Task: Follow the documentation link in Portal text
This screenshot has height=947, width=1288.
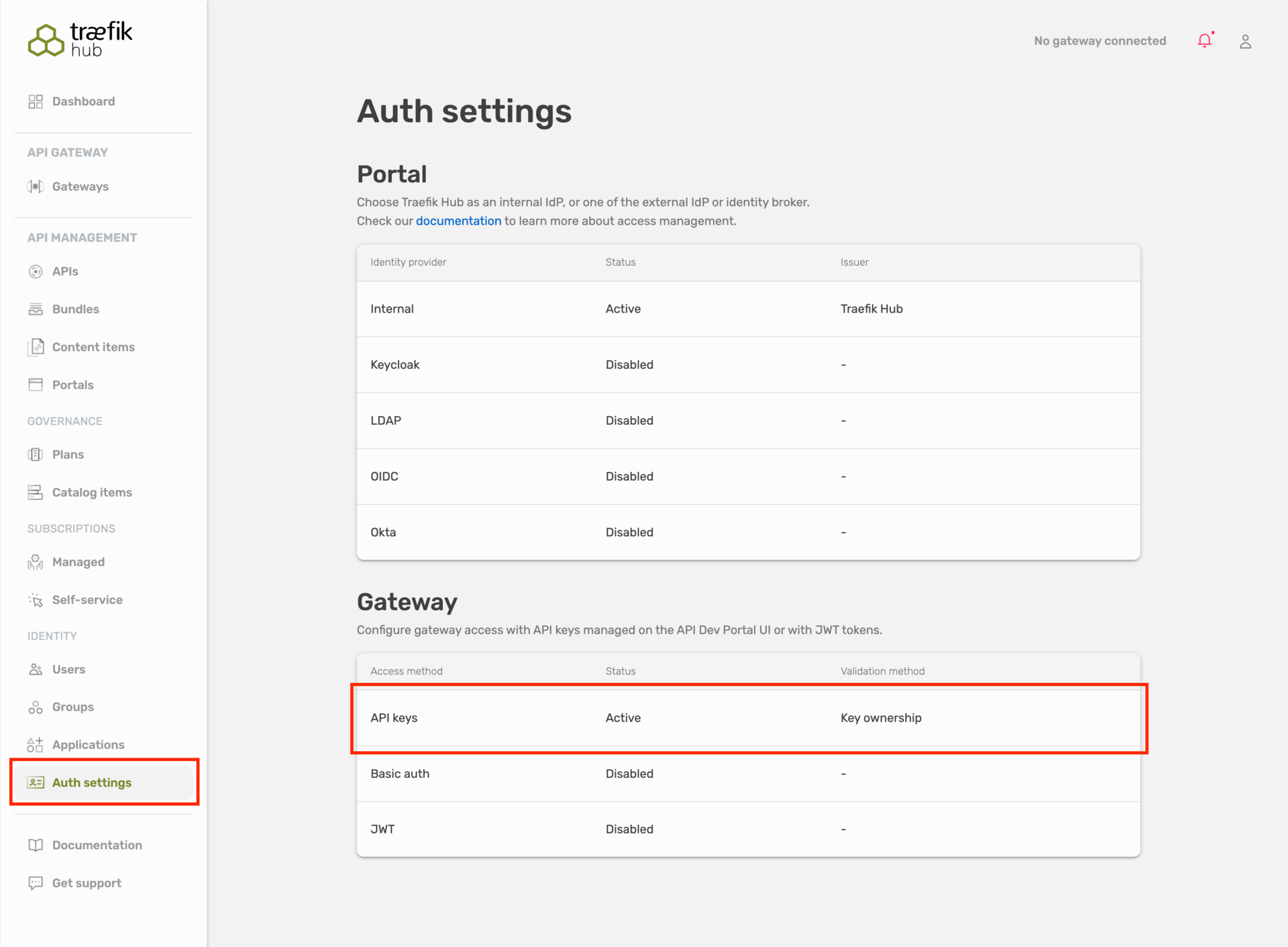Action: (458, 221)
